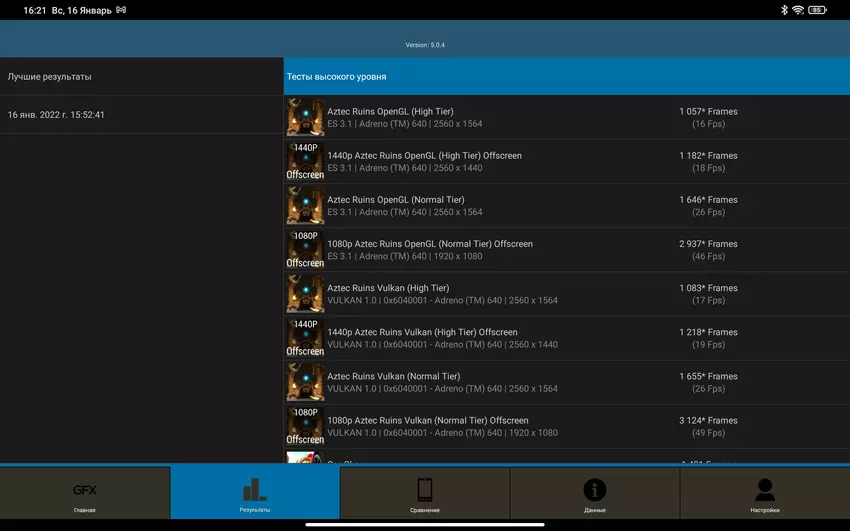This screenshot has width=850, height=531.
Task: Select Лучшие результаты in left panel
Action: pos(141,77)
